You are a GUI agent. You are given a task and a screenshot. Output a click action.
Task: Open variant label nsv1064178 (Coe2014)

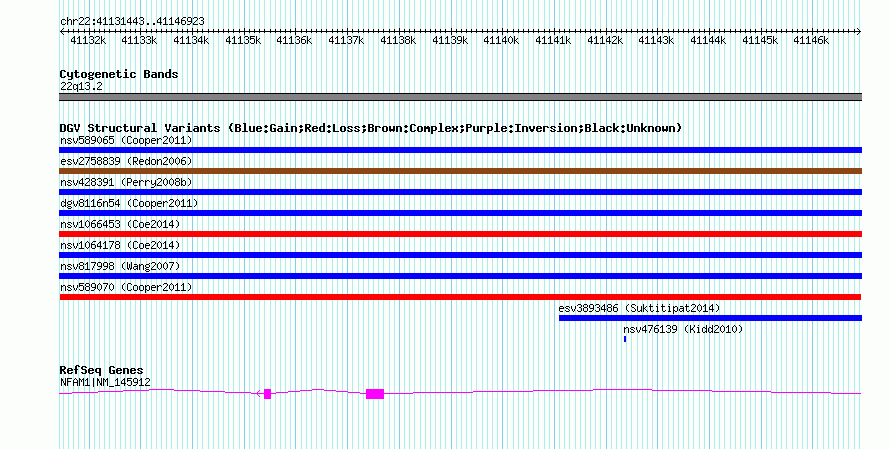tap(120, 245)
